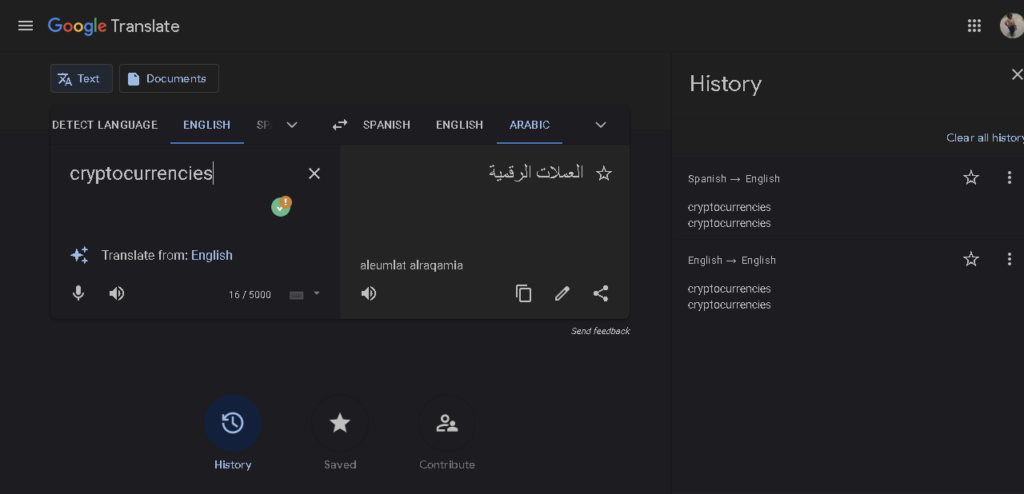
Task: Click the transliteration aleumlat alraqamia
Action: [411, 265]
